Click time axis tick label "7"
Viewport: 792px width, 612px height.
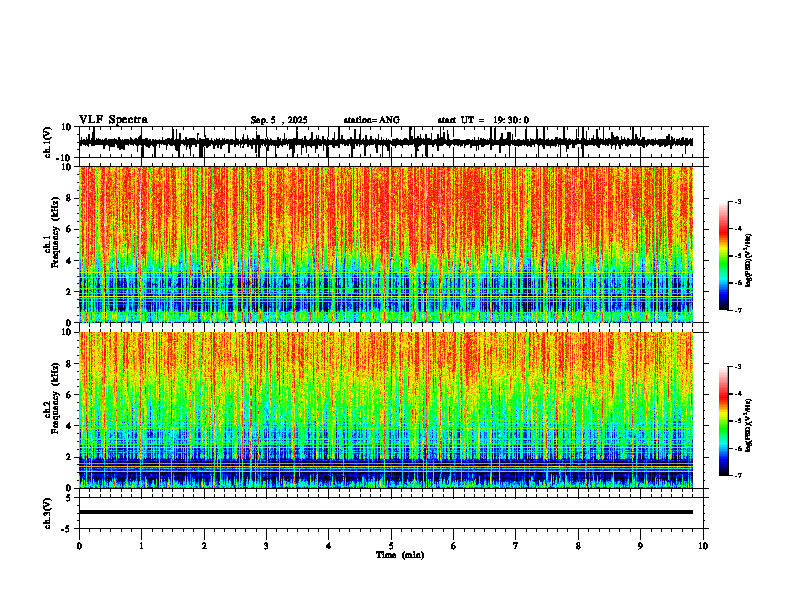pyautogui.click(x=516, y=546)
